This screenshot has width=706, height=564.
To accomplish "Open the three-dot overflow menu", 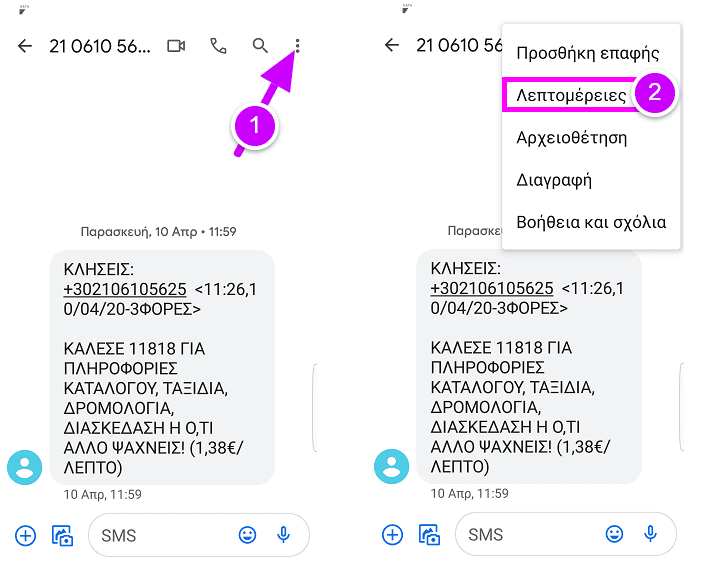I will 297,46.
